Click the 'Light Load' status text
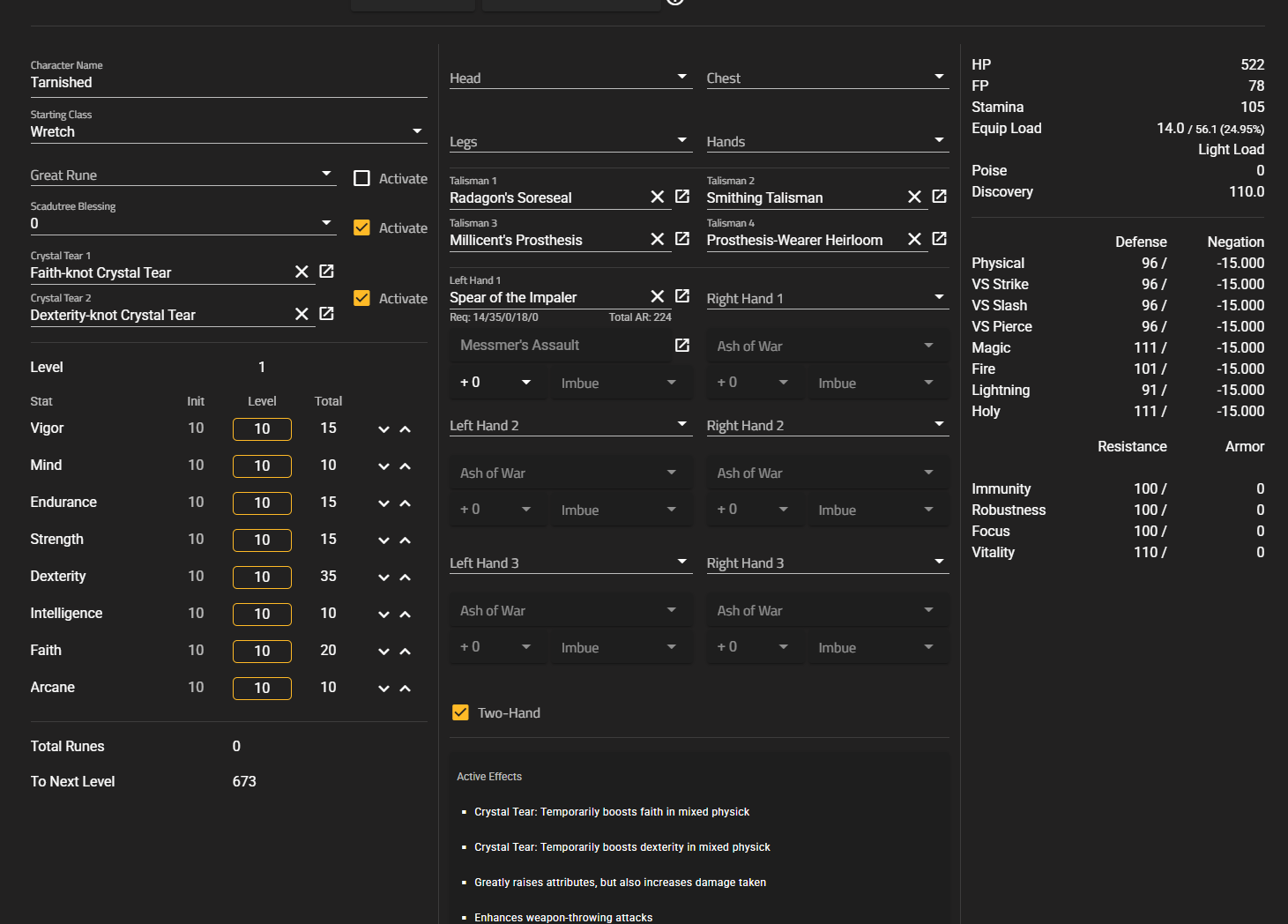 point(1232,149)
